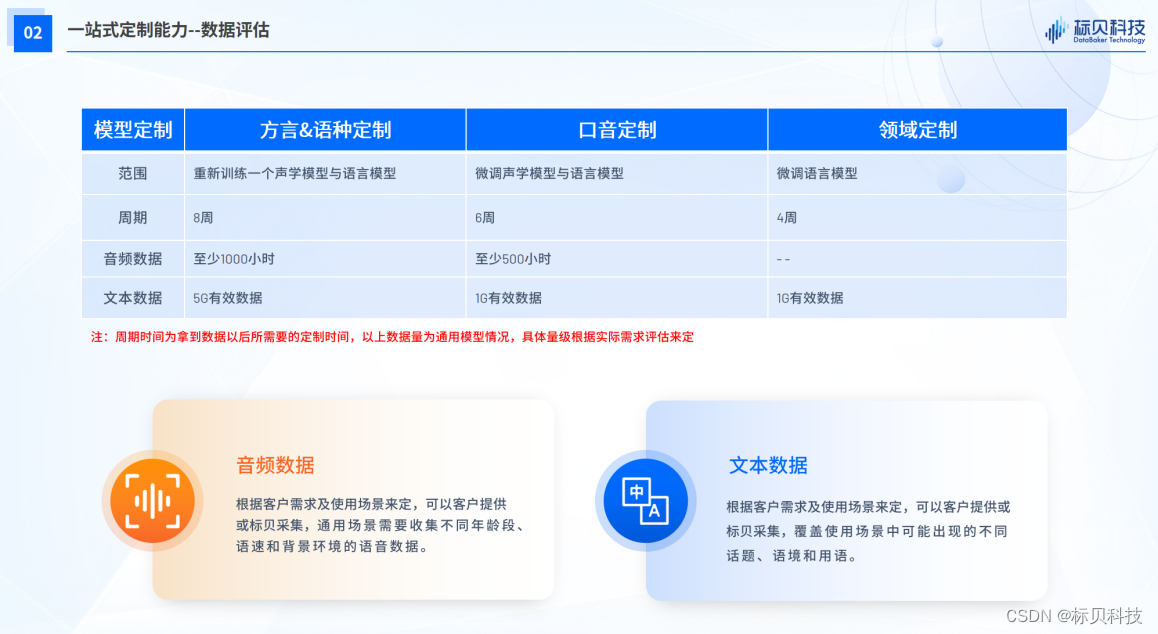
Task: Click the 音频数据 table row label
Action: click(x=133, y=259)
